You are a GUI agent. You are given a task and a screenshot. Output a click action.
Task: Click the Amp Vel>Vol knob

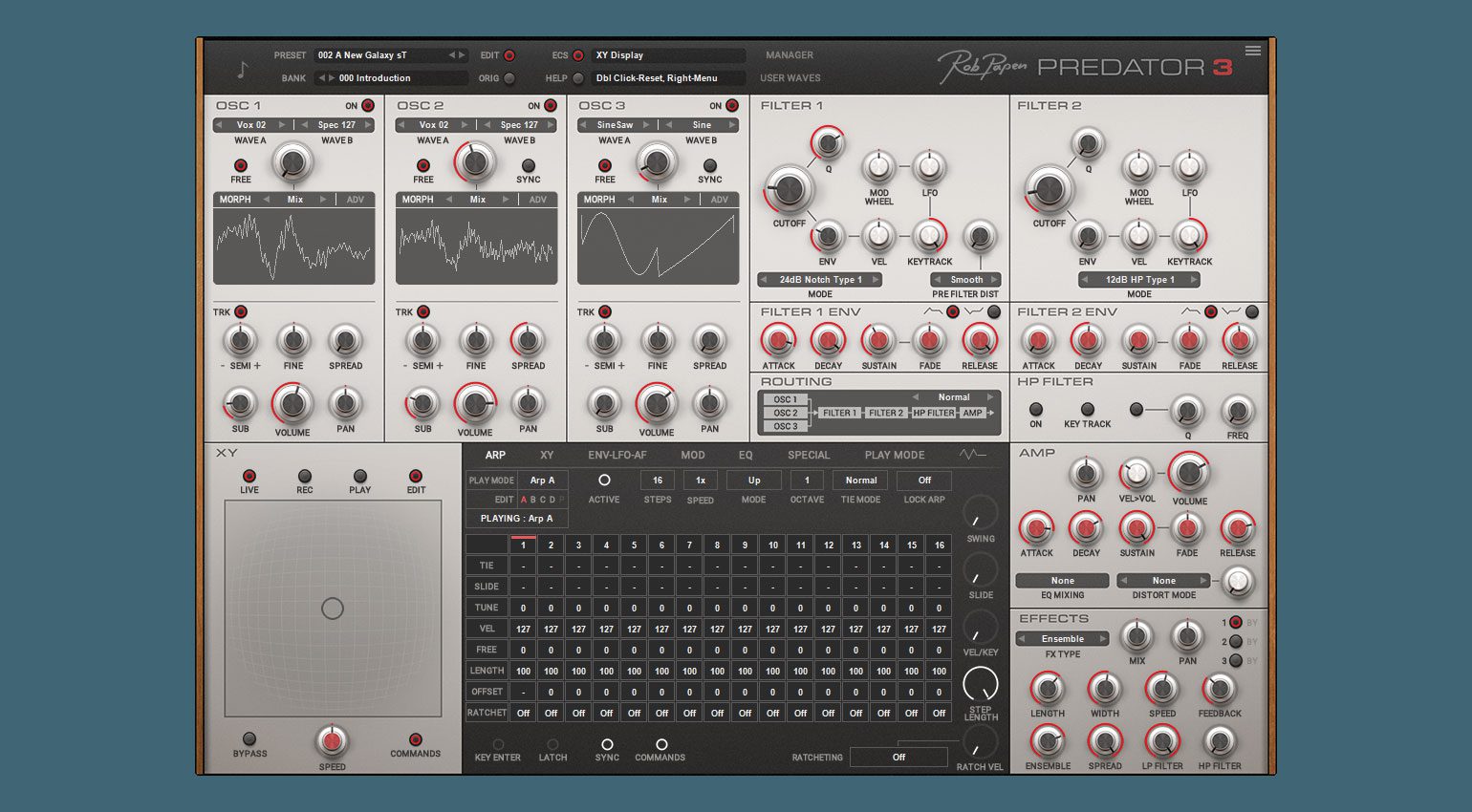[1136, 474]
